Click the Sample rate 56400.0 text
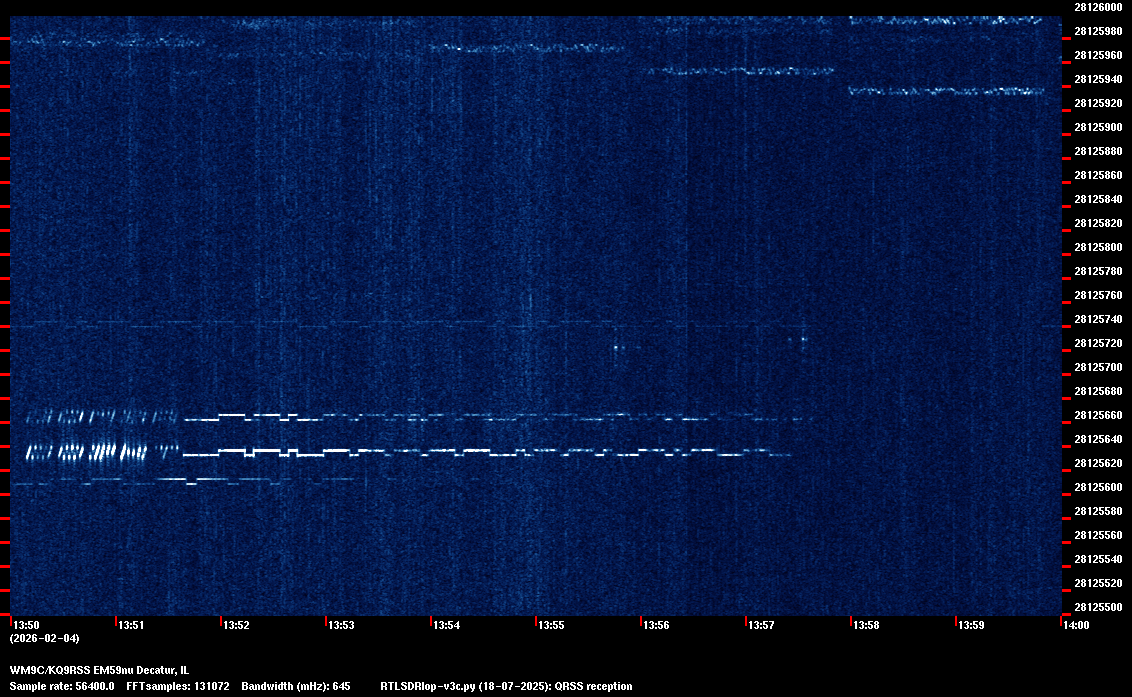The width and height of the screenshot is (1132, 697). [x=62, y=686]
